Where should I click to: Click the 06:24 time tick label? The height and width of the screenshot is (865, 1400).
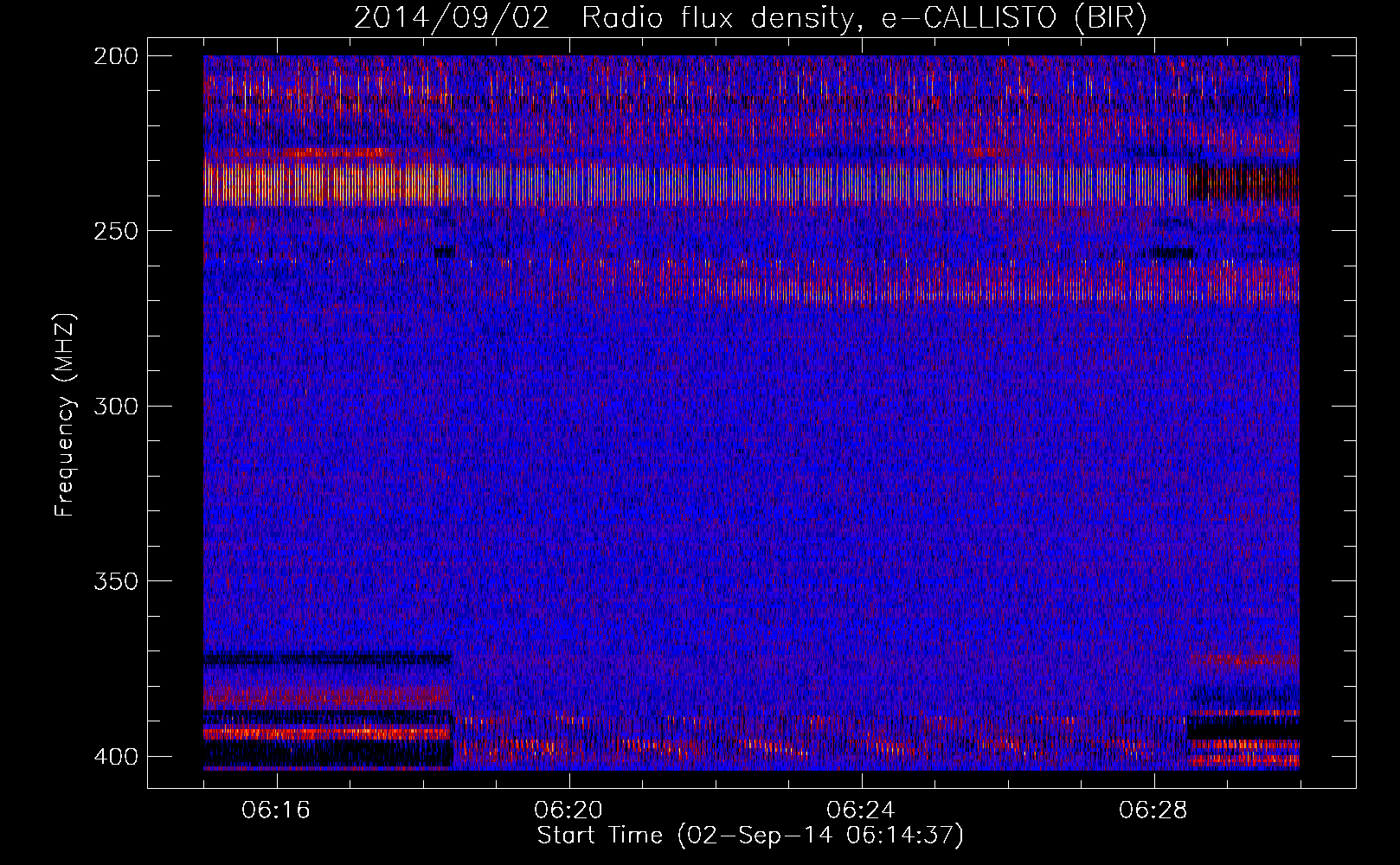click(861, 811)
